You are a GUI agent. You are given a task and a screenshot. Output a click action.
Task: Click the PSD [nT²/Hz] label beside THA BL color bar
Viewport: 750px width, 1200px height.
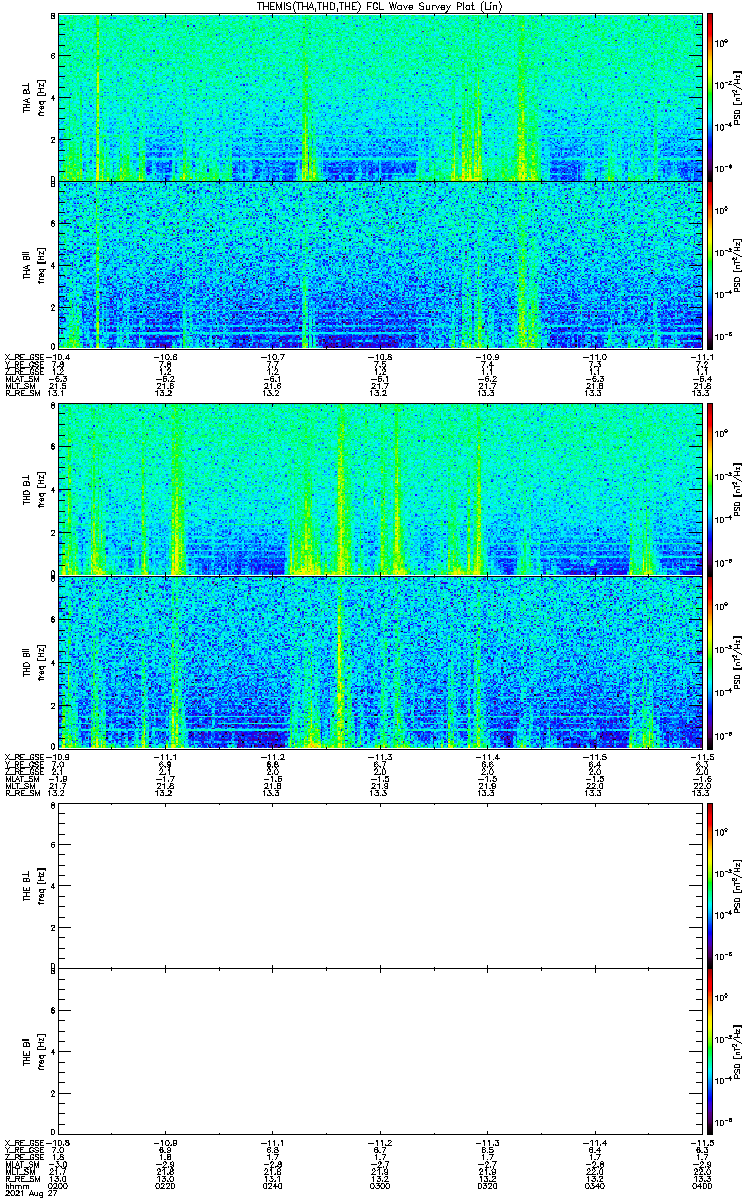point(736,98)
